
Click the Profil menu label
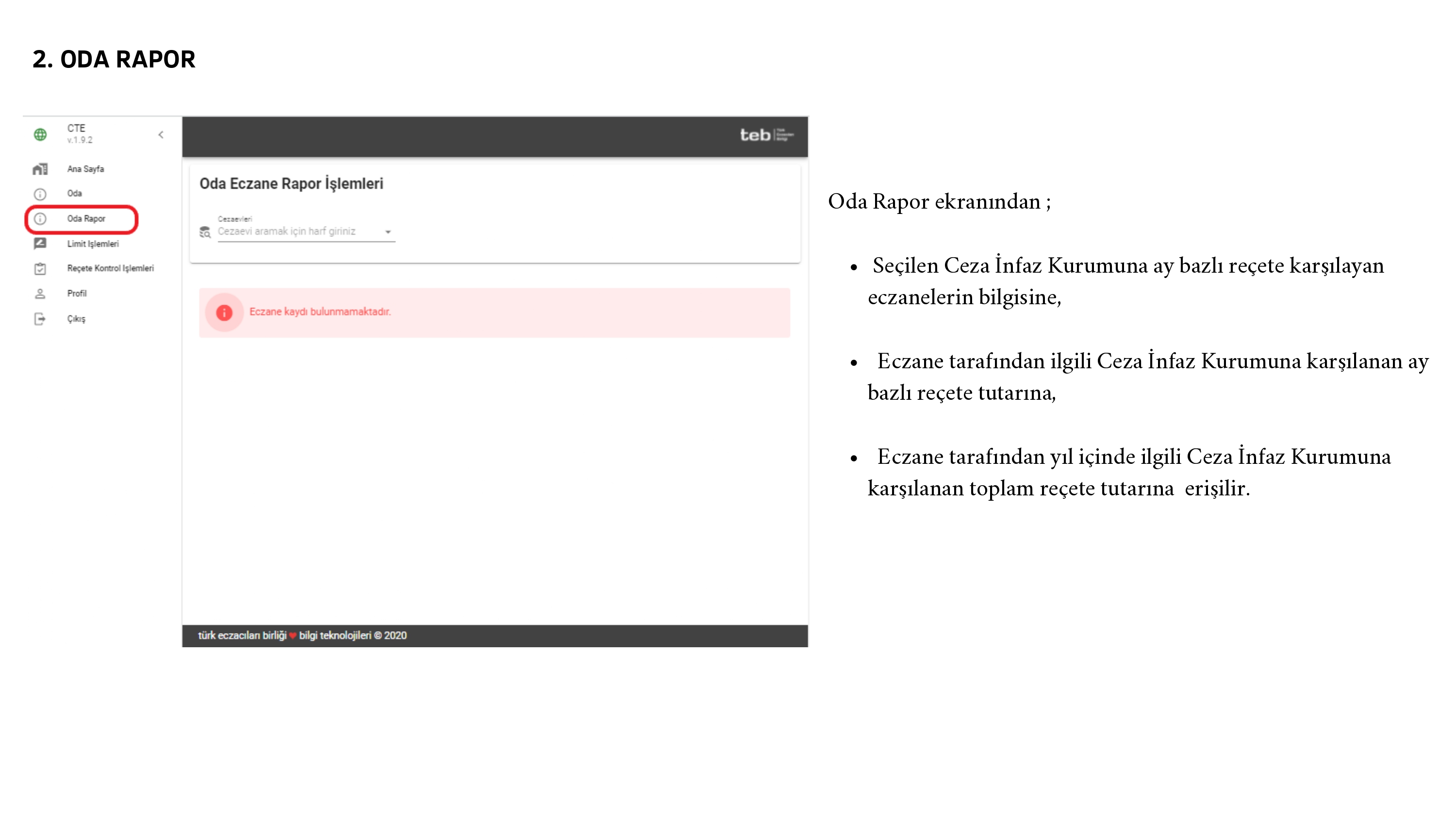pyautogui.click(x=77, y=294)
